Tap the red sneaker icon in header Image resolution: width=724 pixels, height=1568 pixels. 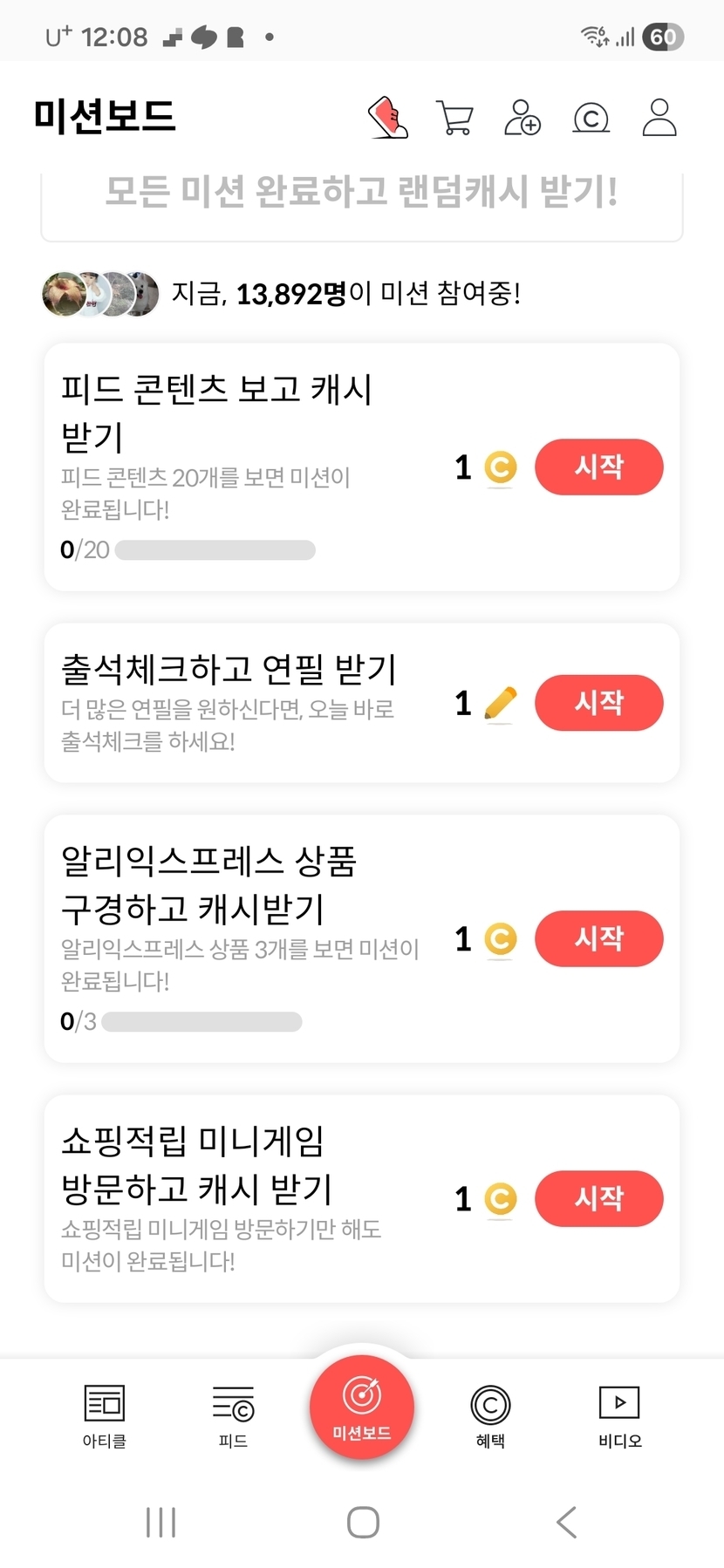[389, 118]
